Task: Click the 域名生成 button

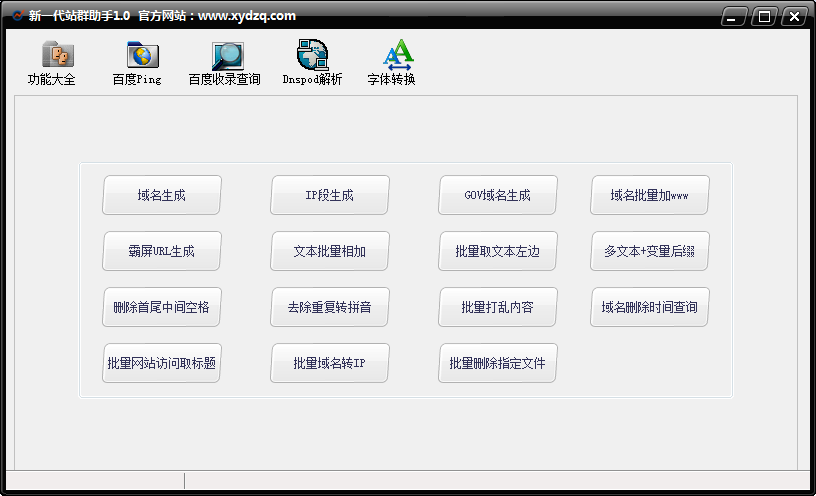Action: point(162,195)
